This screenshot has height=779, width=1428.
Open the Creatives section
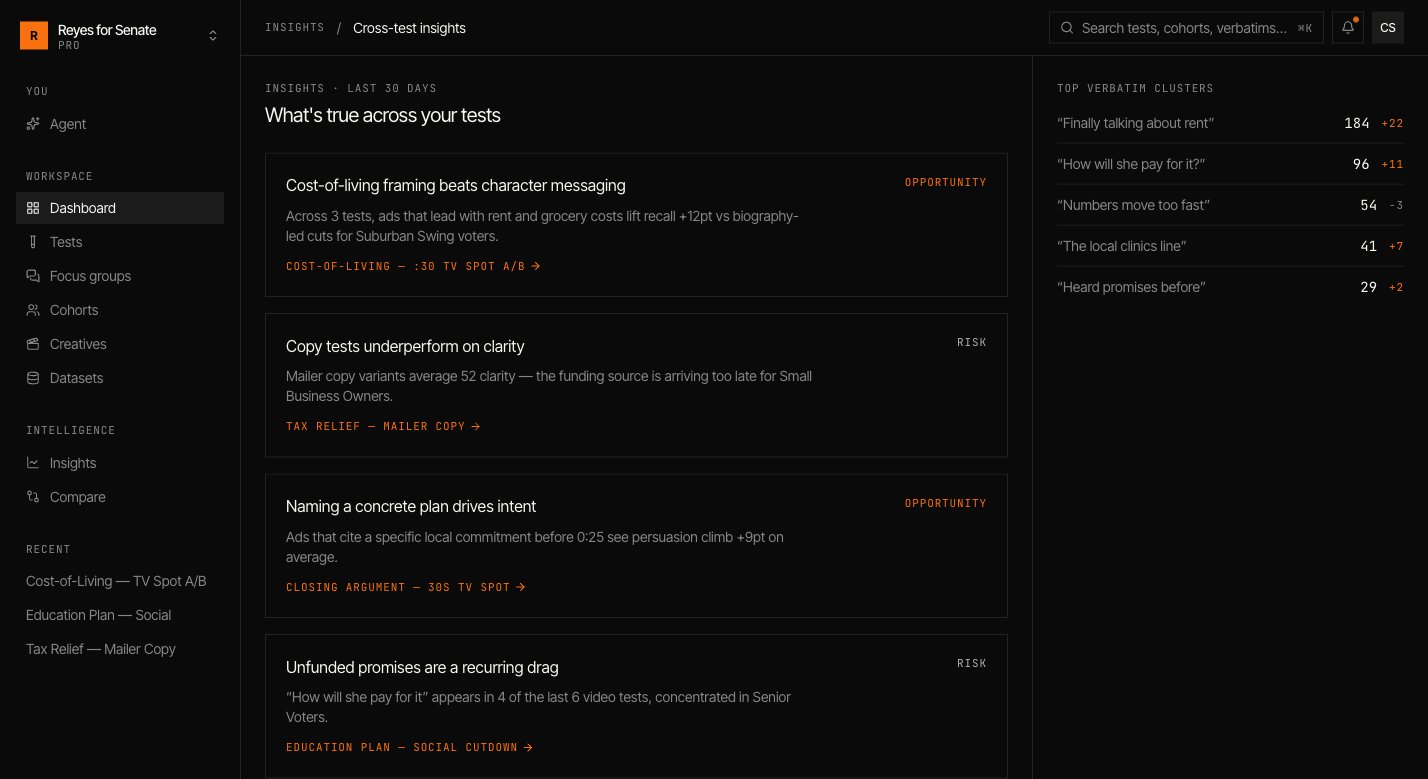[x=120, y=344]
